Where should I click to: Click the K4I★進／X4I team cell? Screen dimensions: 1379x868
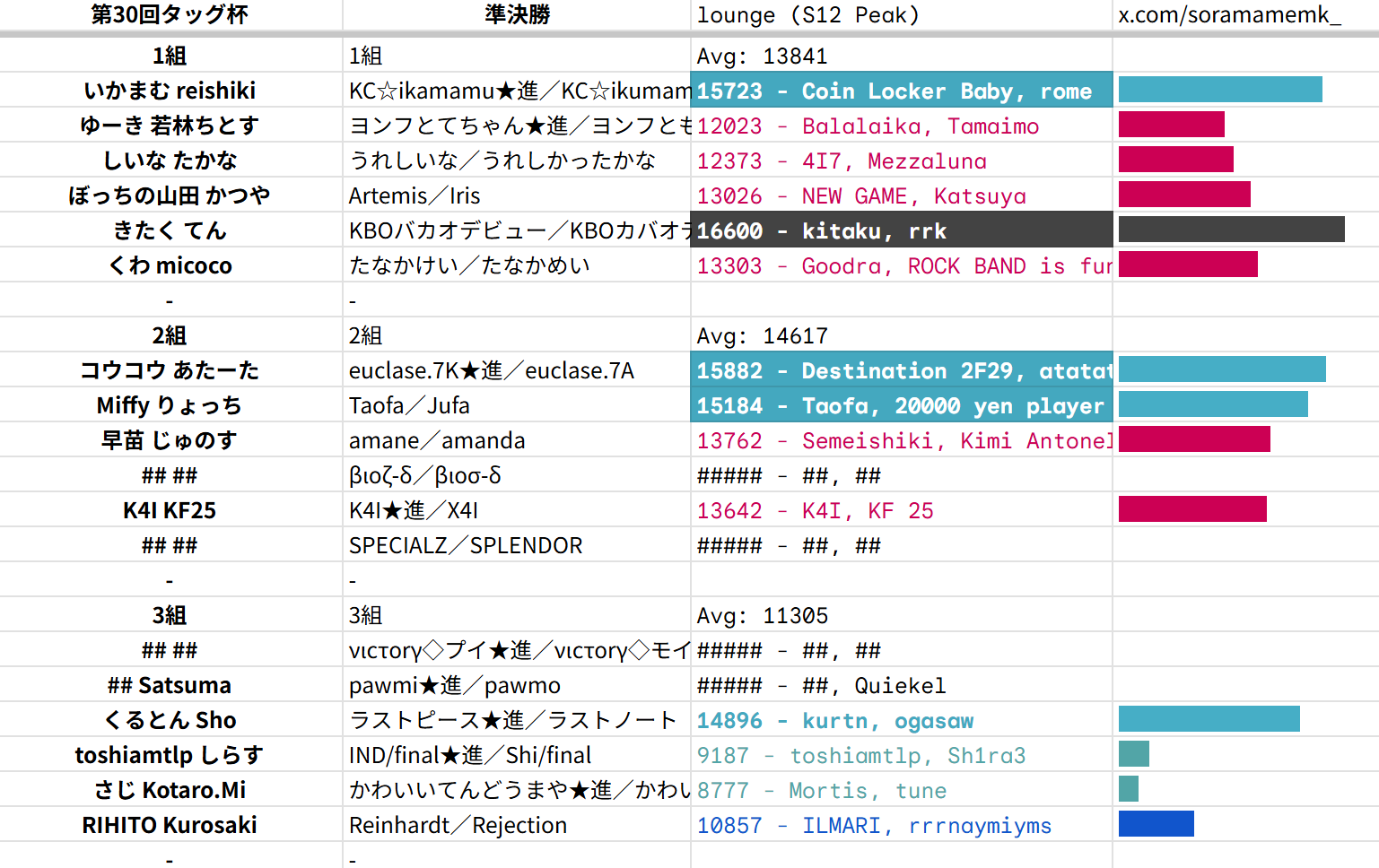(517, 510)
